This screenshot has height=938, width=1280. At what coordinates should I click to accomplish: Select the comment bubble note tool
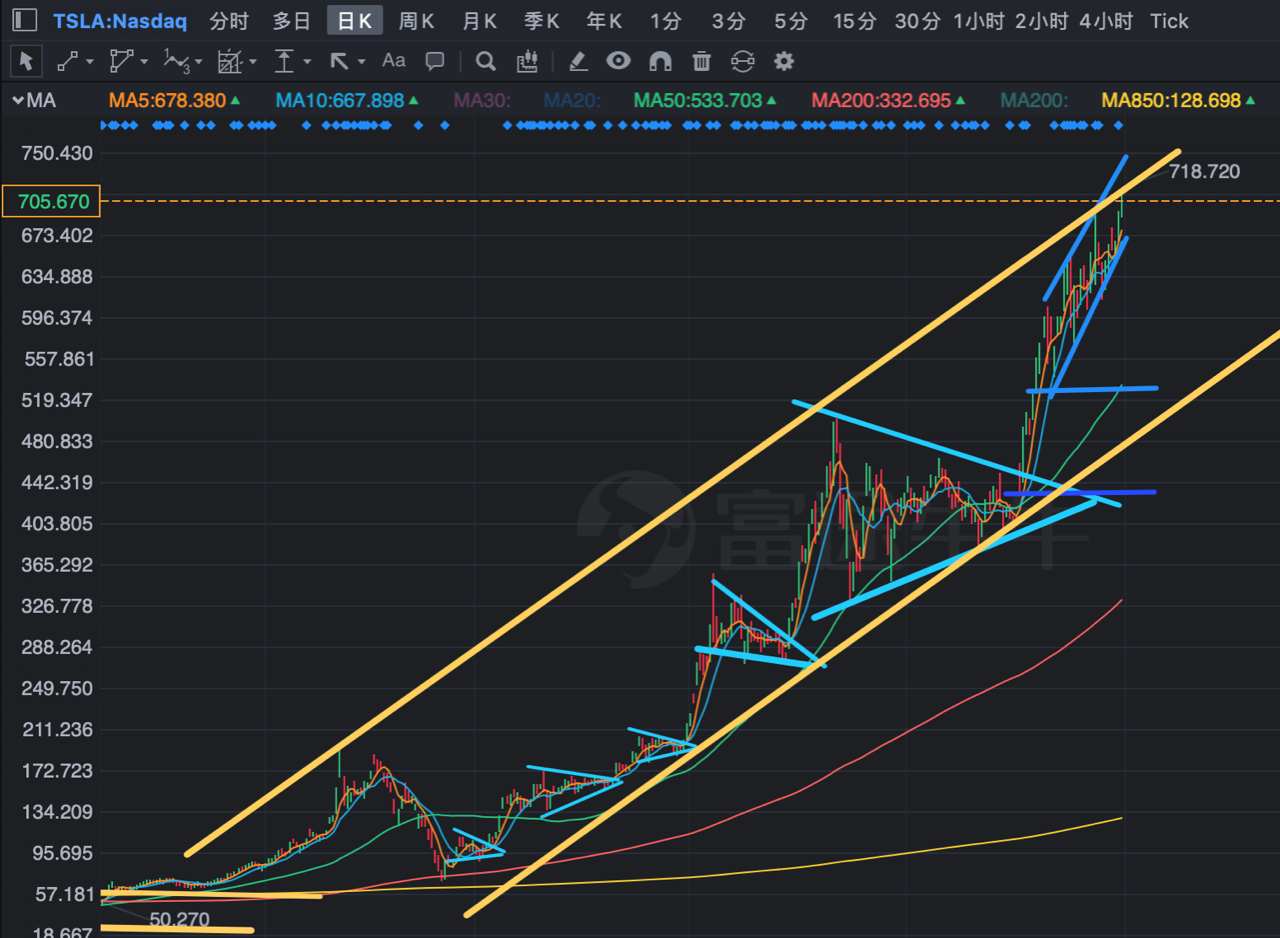(435, 61)
